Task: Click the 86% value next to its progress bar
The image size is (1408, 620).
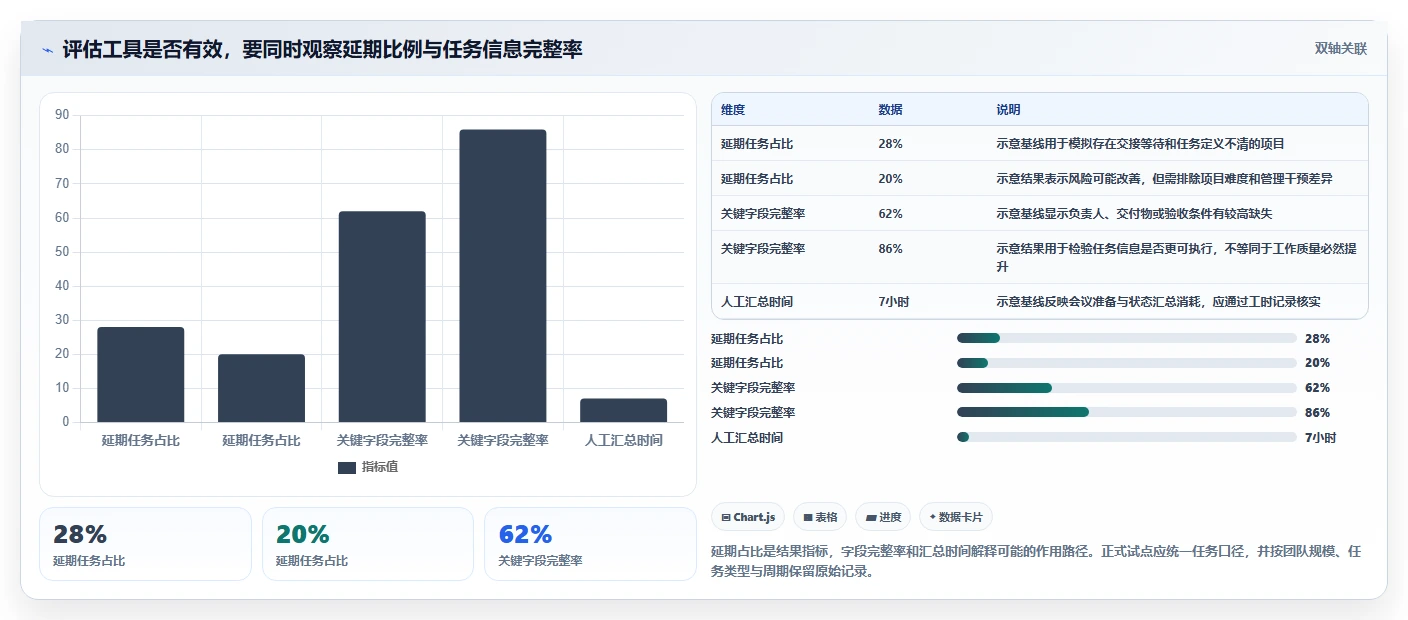Action: click(x=1317, y=412)
